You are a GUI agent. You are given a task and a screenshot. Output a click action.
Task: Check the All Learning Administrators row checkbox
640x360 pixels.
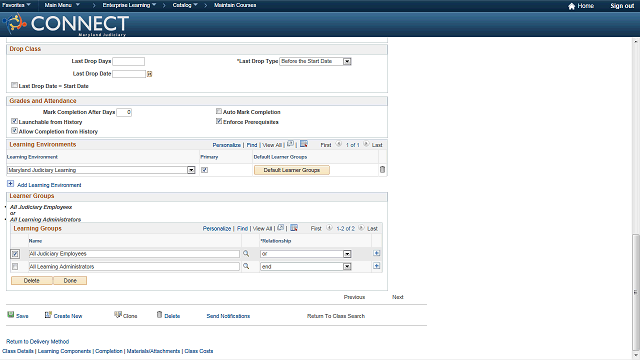pyautogui.click(x=15, y=267)
